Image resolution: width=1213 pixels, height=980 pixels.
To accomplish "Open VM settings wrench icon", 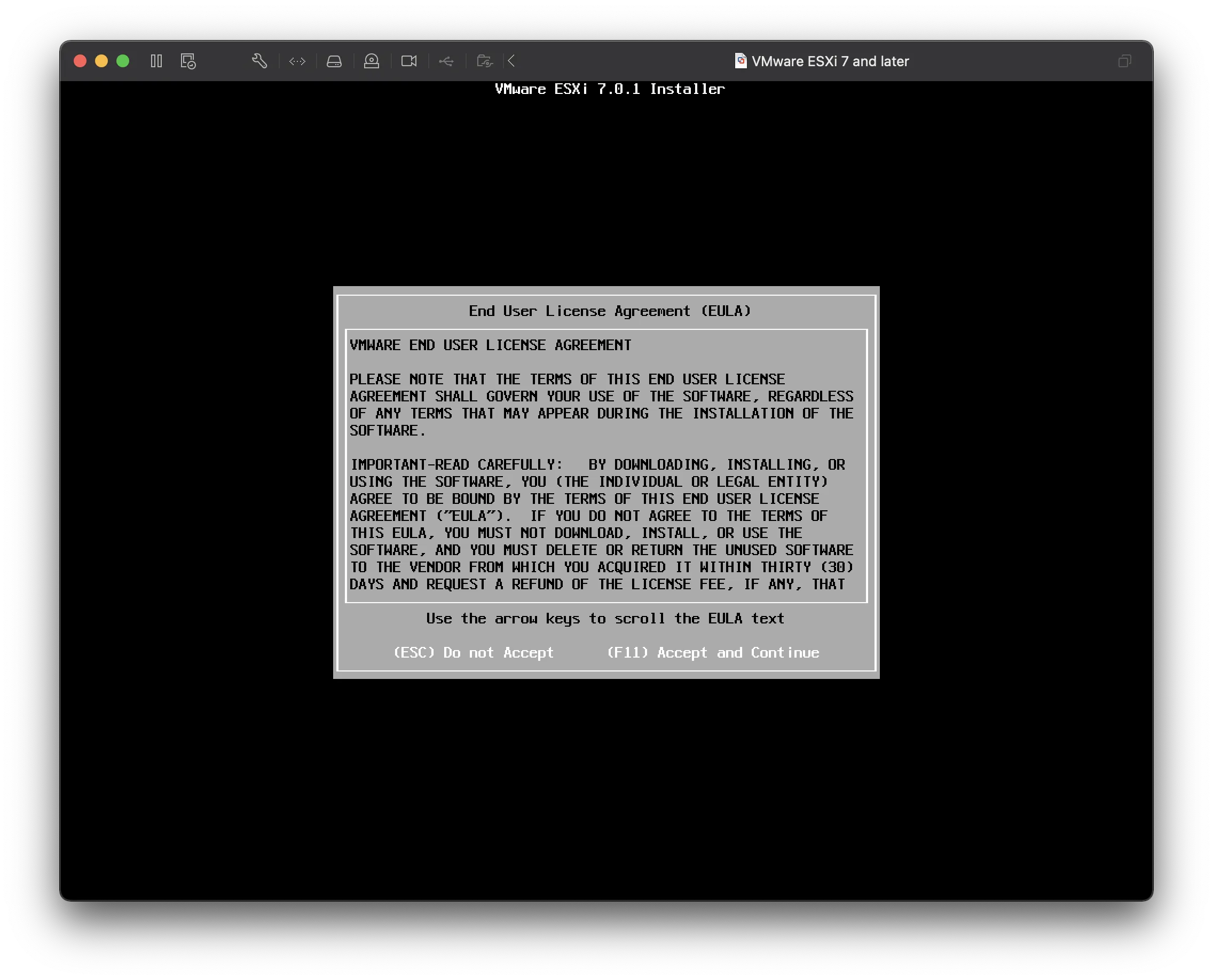I will pyautogui.click(x=259, y=61).
